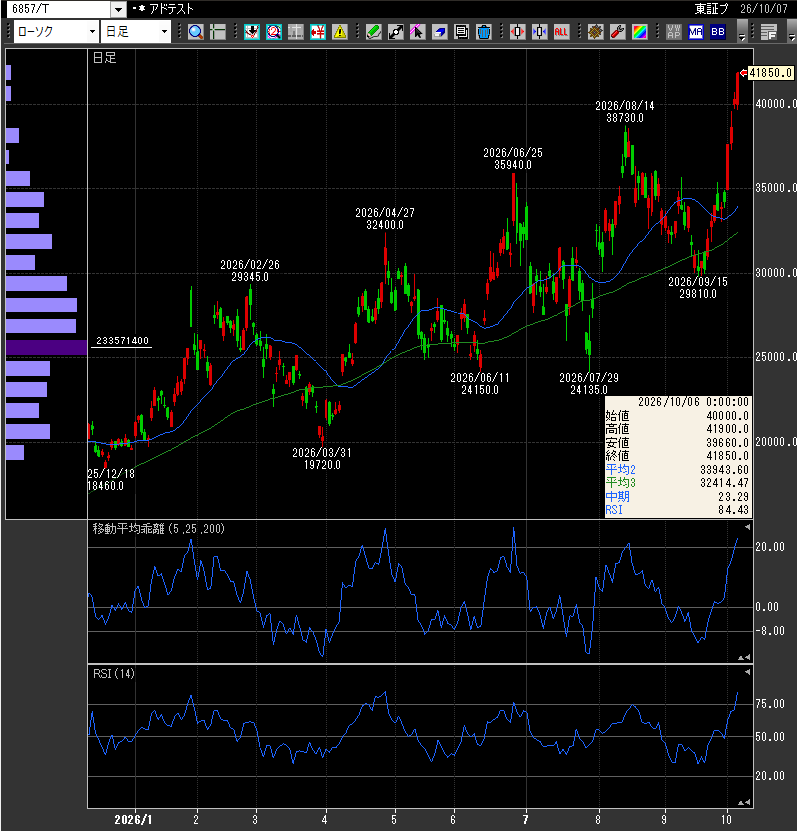Viewport: 797px width, 831px height.
Task: Click the 移動平均乖離 panel bottom resize arrows
Action: coord(745,657)
